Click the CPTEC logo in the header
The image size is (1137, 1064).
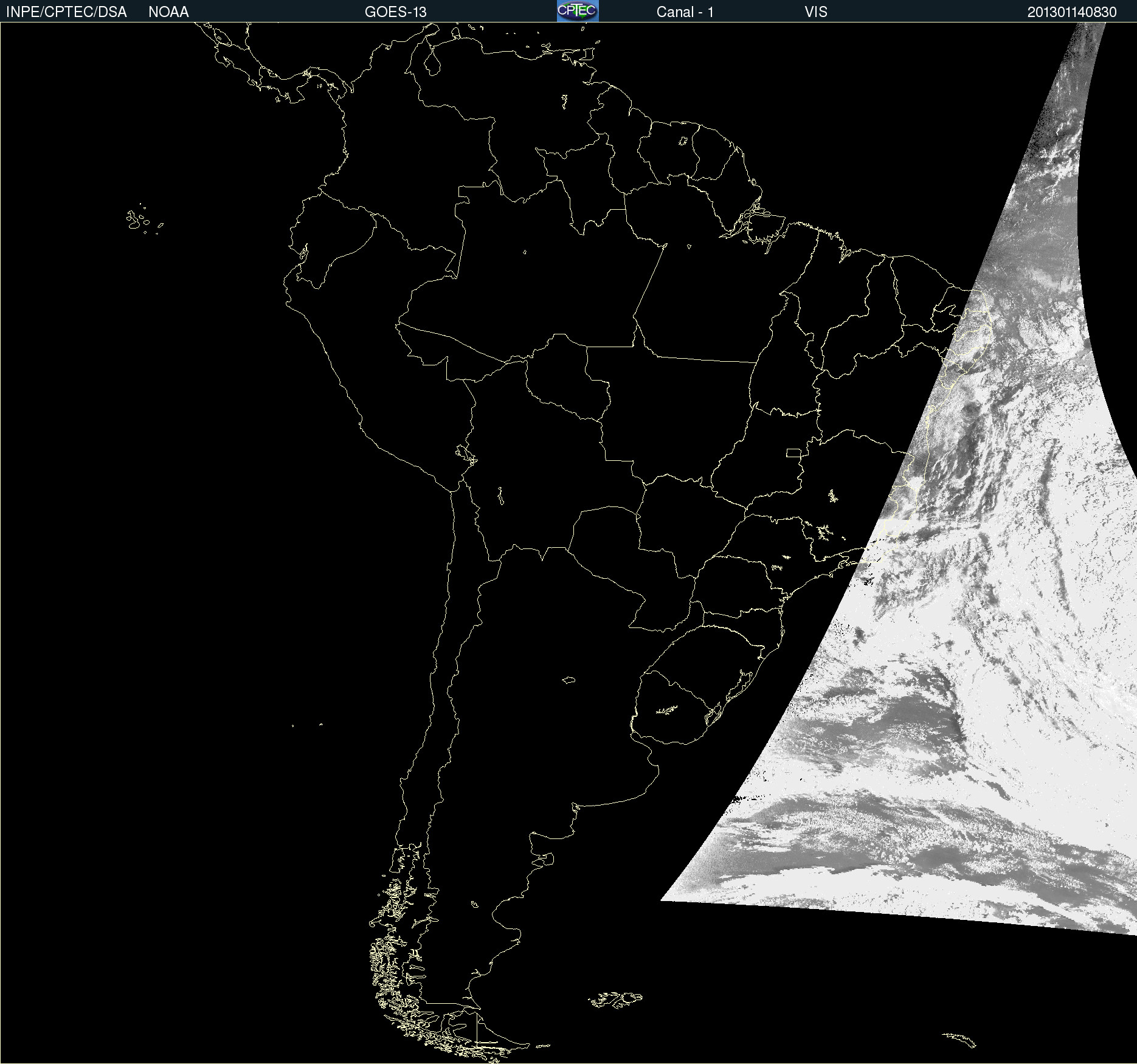point(578,11)
